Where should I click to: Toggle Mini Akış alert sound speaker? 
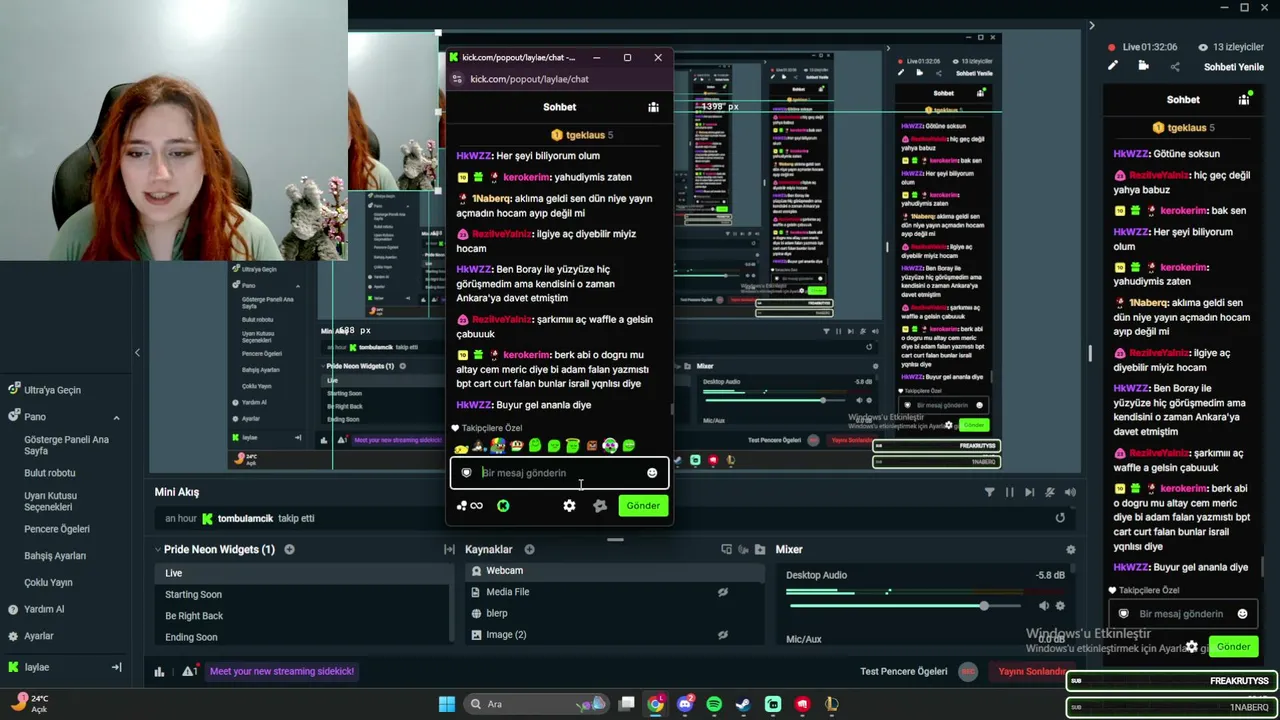[1070, 492]
